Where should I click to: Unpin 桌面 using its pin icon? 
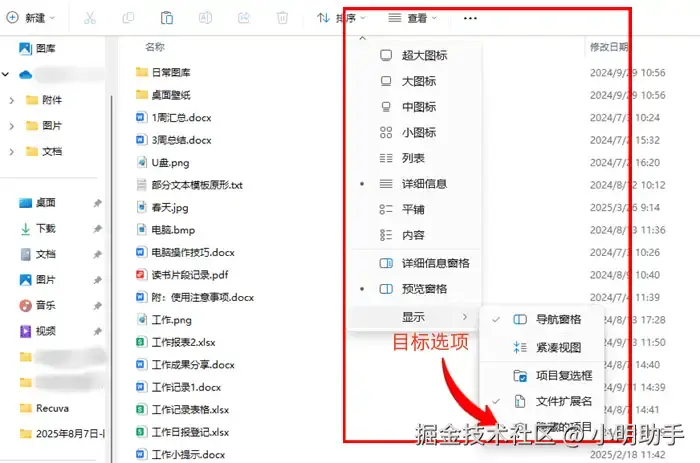coord(97,203)
